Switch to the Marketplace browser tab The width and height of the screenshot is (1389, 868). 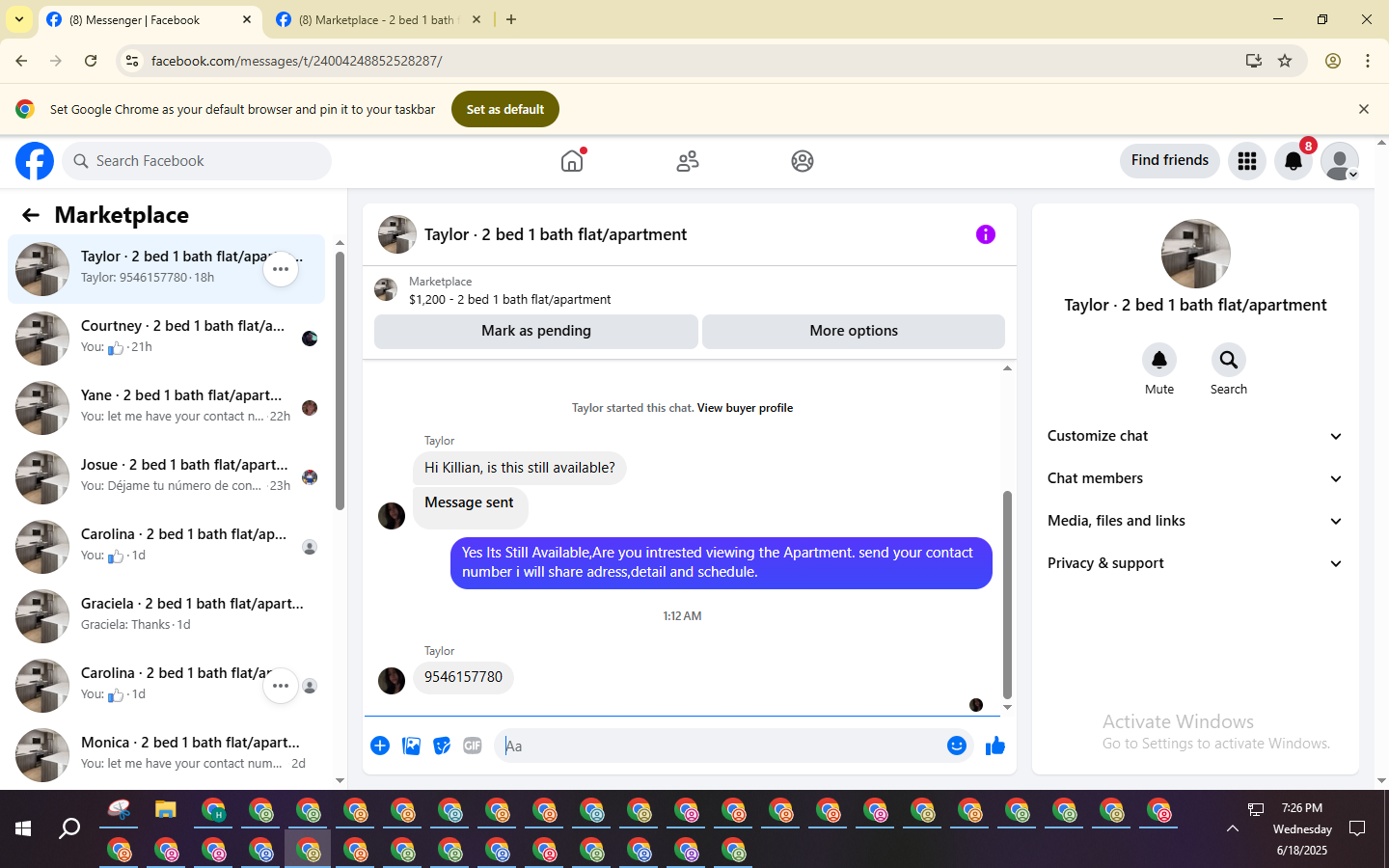pos(376,19)
